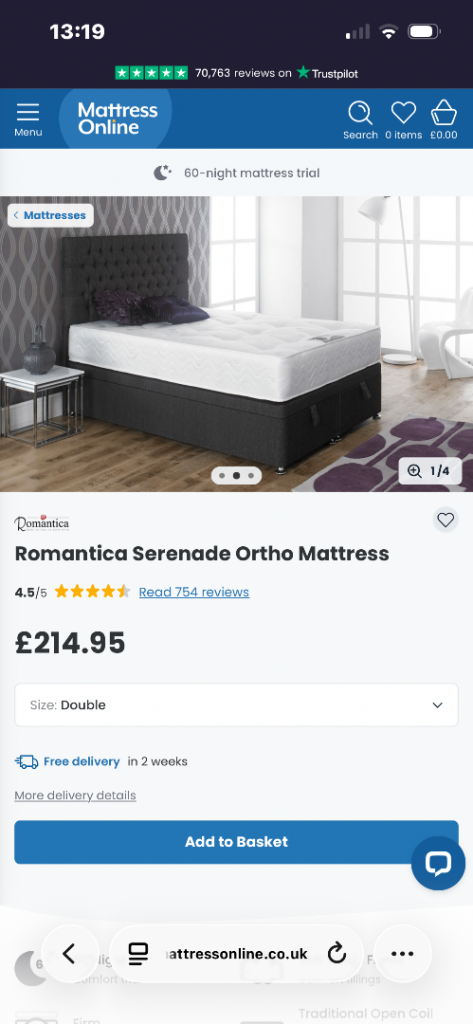The width and height of the screenshot is (473, 1024).
Task: Go back to Mattresses breadcrumb
Action: [50, 215]
